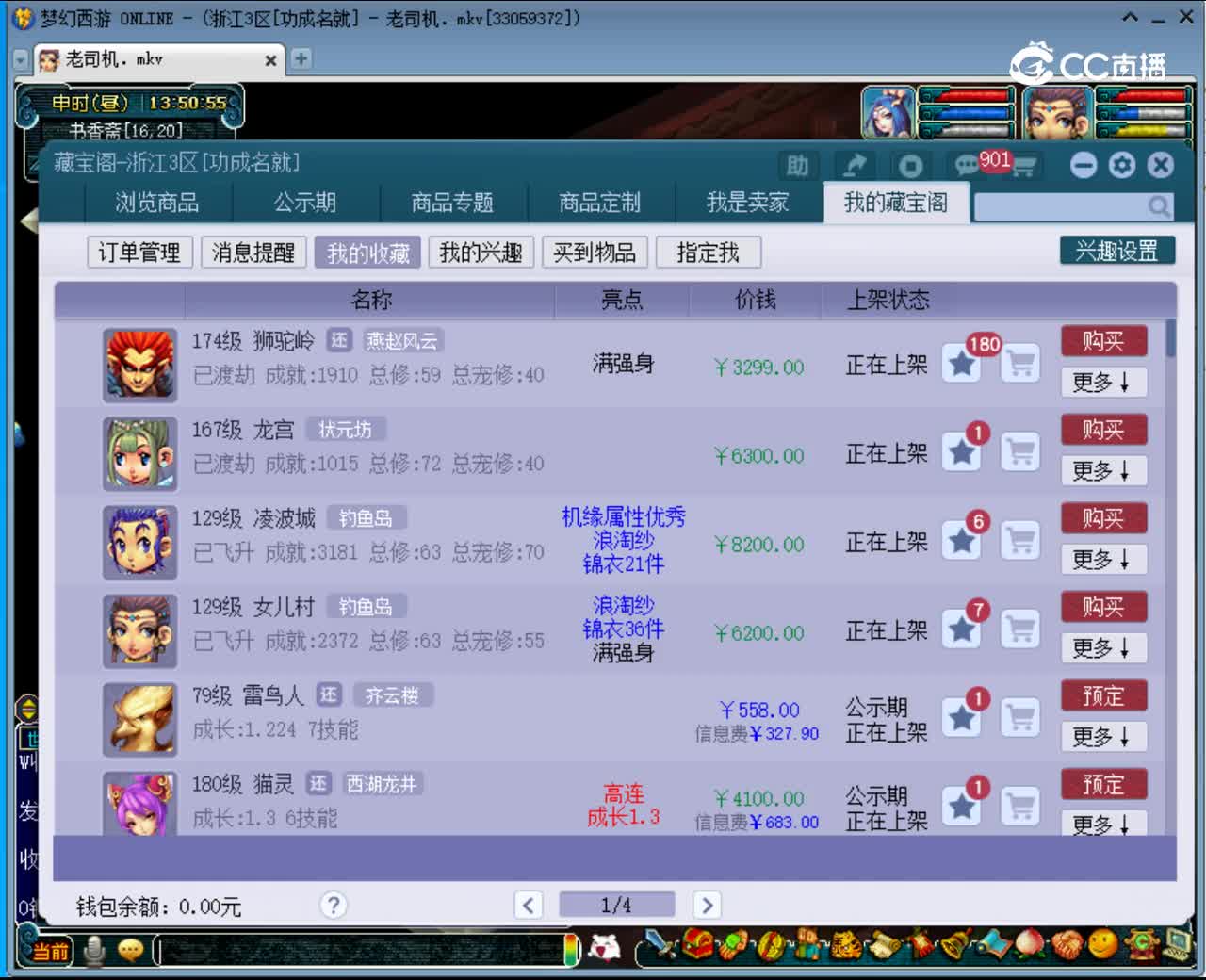The height and width of the screenshot is (980, 1206).
Task: Expand 更多 options for 180级 猫灵
Action: pos(1103,823)
